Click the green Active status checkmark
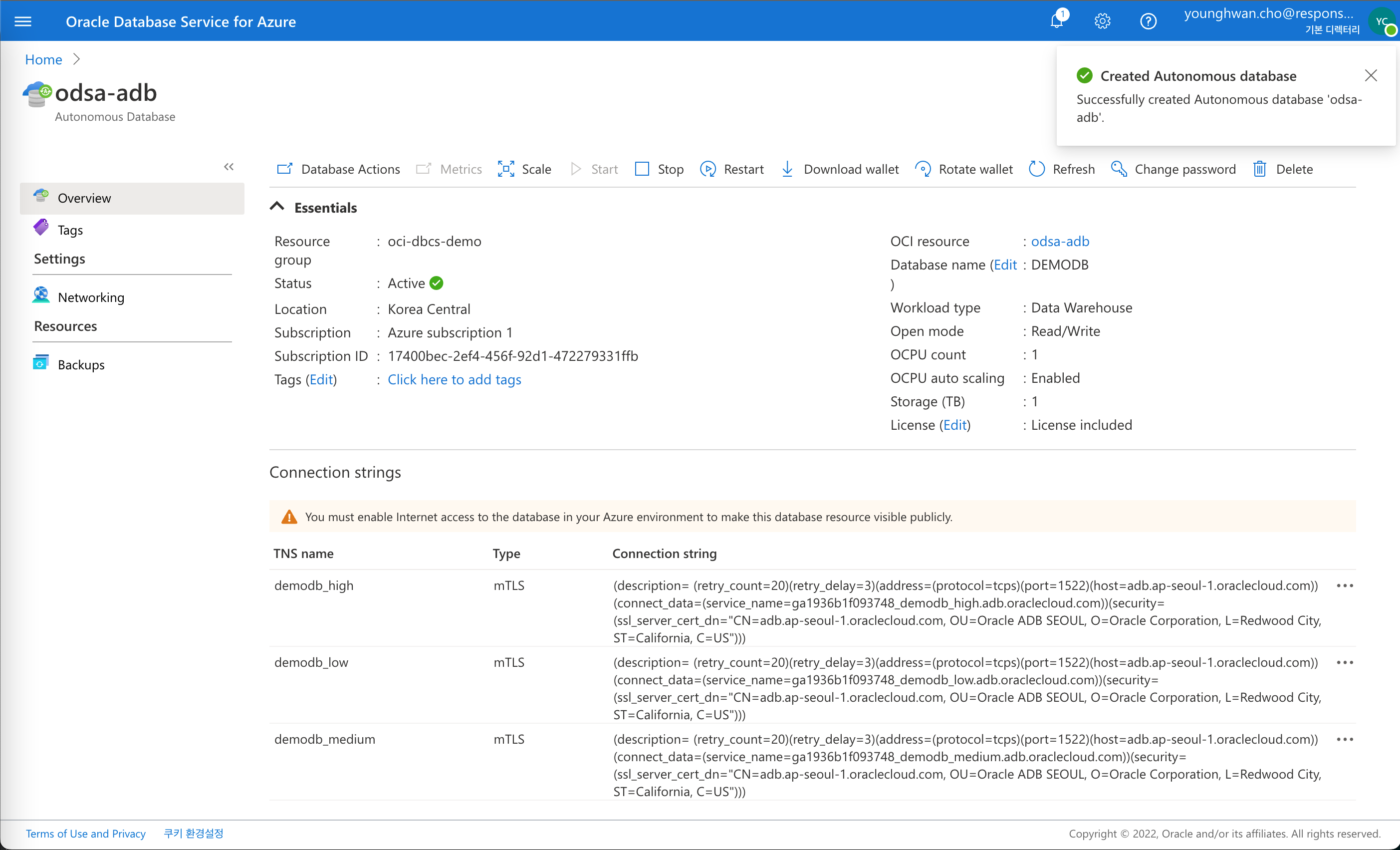 coord(437,283)
